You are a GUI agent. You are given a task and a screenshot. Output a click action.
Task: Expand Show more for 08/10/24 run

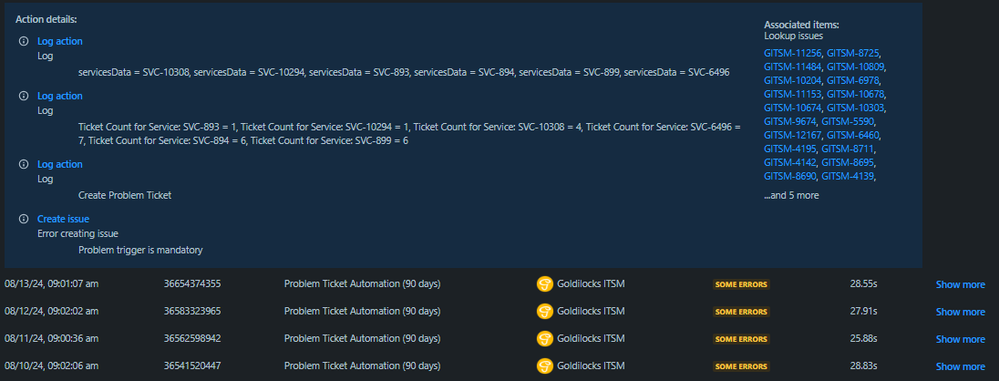(x=960, y=366)
